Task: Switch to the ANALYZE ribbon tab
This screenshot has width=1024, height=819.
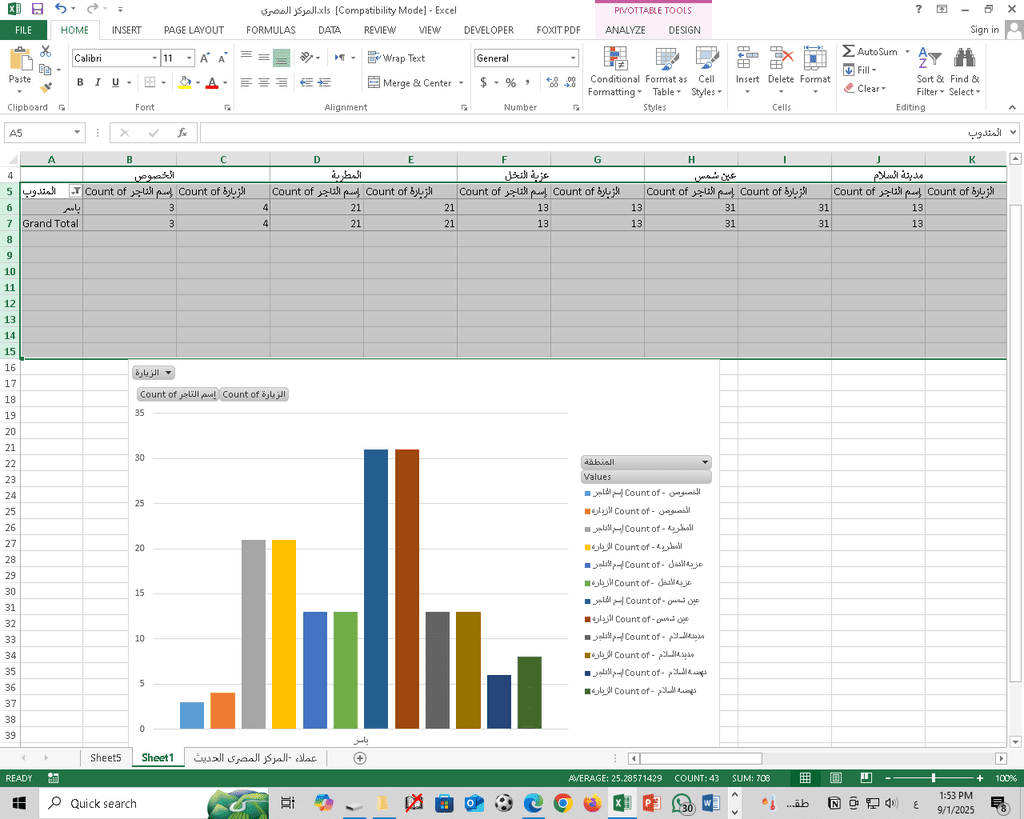Action: click(x=625, y=30)
